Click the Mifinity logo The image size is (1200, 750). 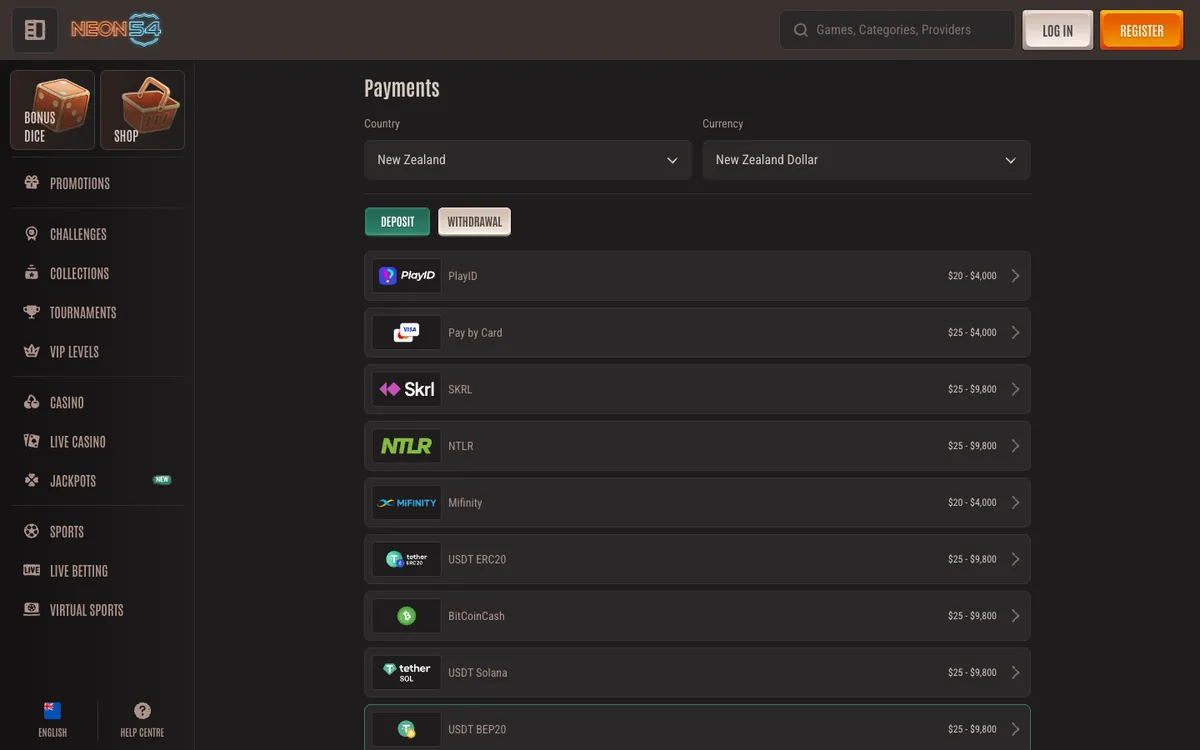pyautogui.click(x=406, y=503)
